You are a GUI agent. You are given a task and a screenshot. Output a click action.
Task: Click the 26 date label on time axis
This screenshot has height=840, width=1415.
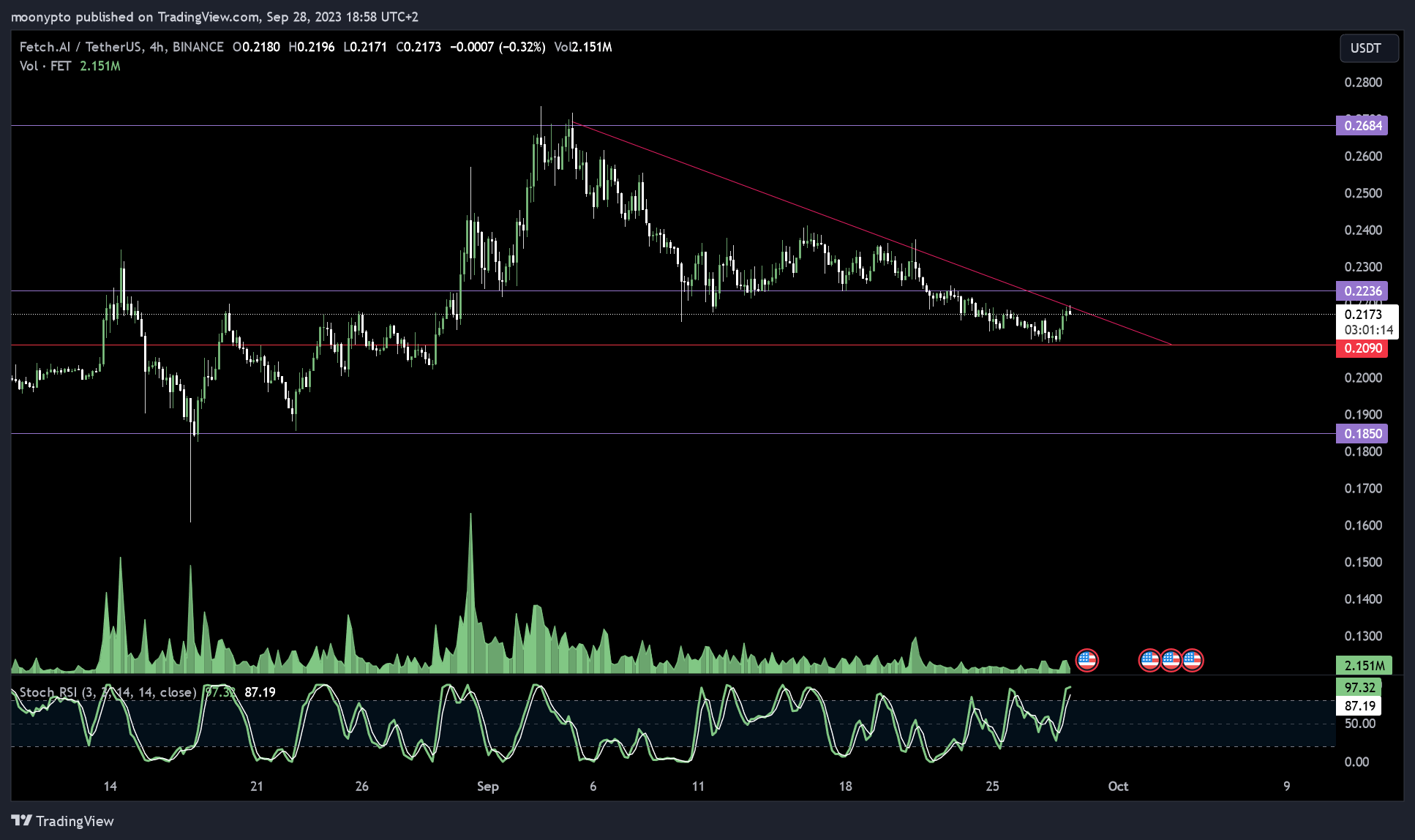tap(361, 787)
